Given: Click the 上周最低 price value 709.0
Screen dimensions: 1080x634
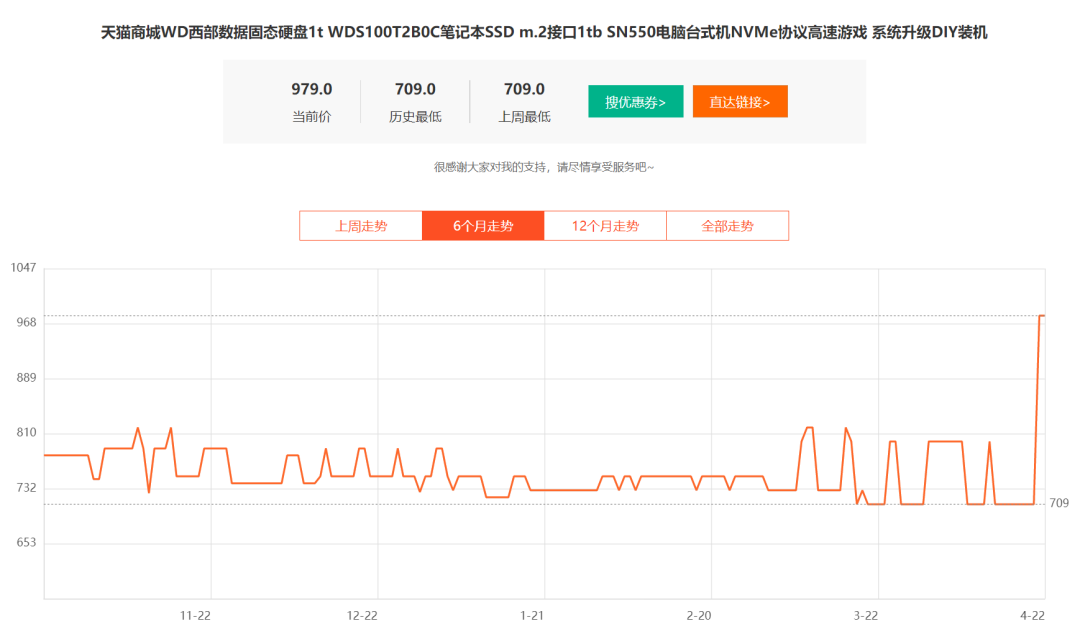Looking at the screenshot, I should click(522, 88).
